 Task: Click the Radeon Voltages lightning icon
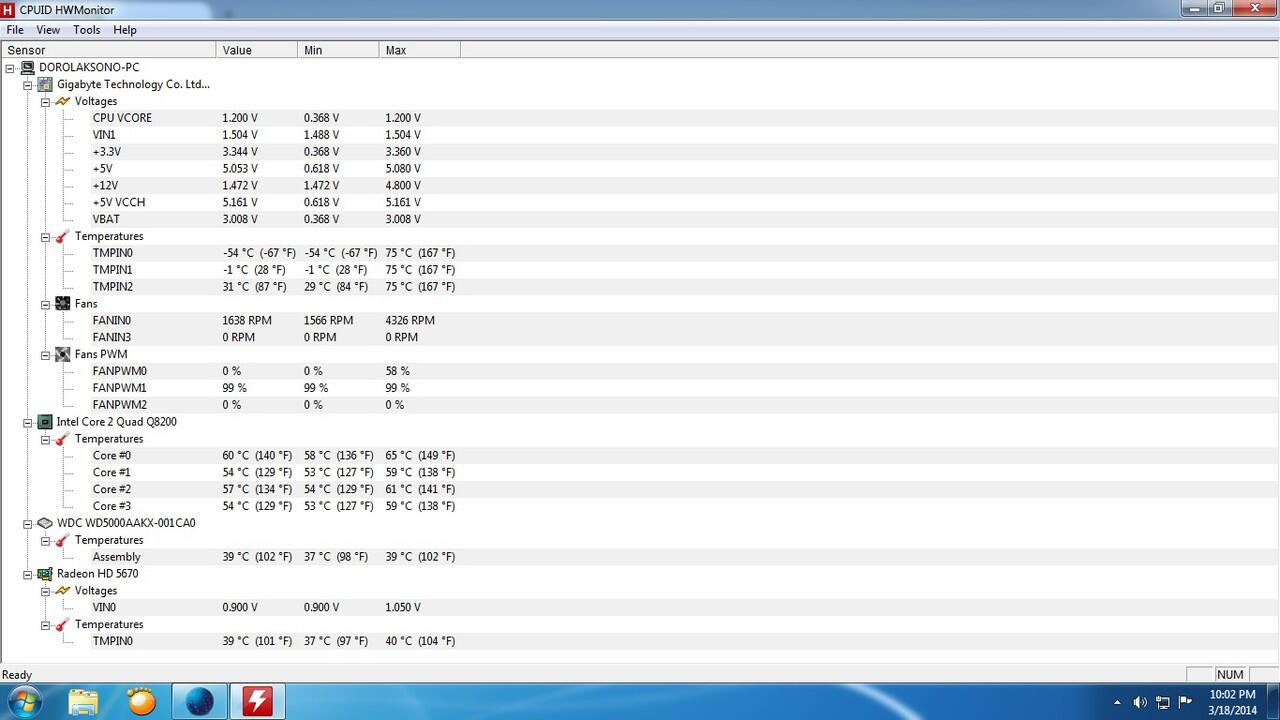pyautogui.click(x=63, y=591)
